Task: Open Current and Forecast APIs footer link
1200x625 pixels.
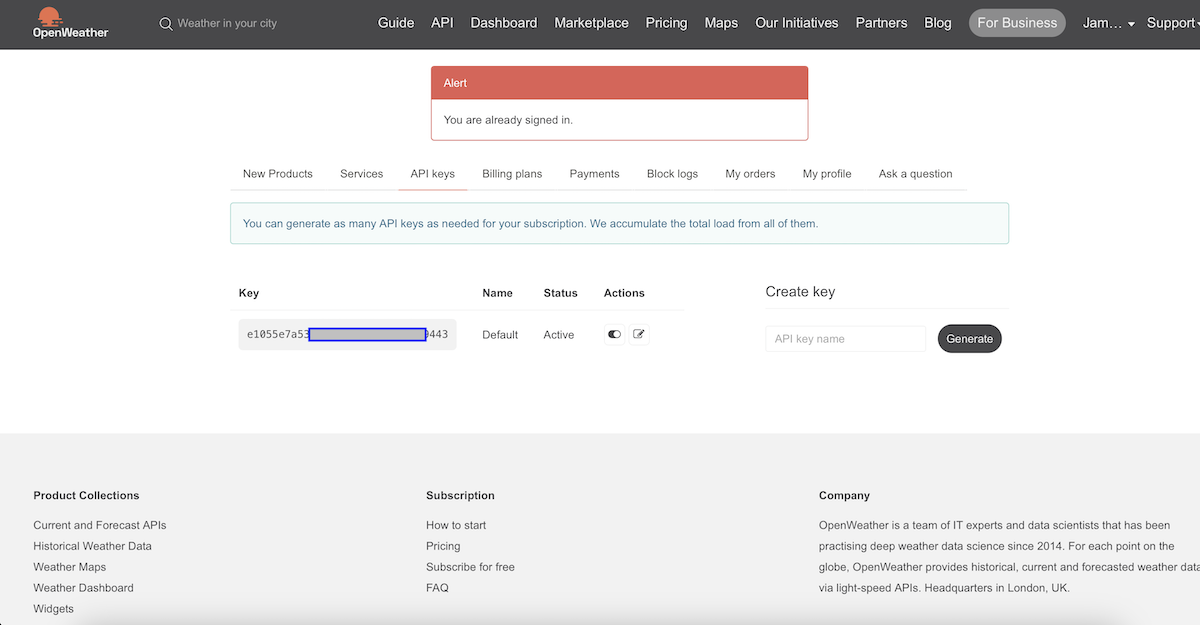Action: [100, 525]
